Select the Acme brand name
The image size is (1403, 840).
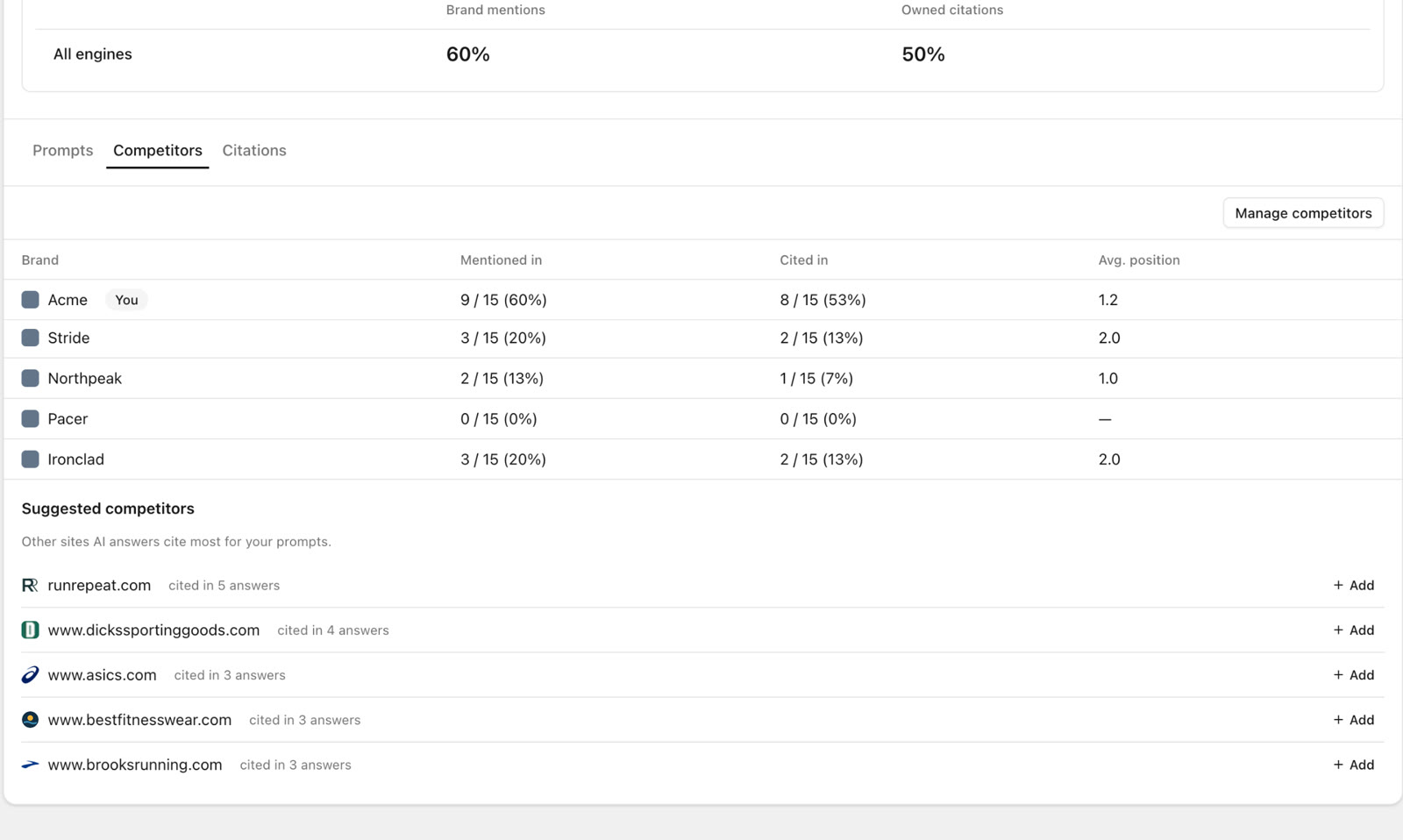(68, 300)
